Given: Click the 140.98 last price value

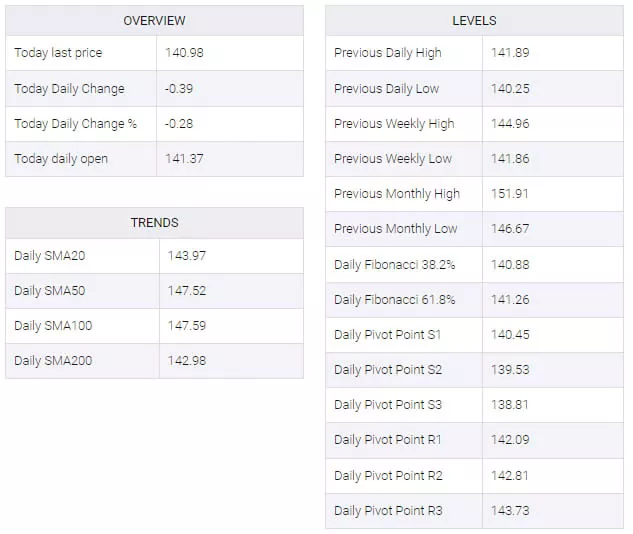Looking at the screenshot, I should 184,53.
